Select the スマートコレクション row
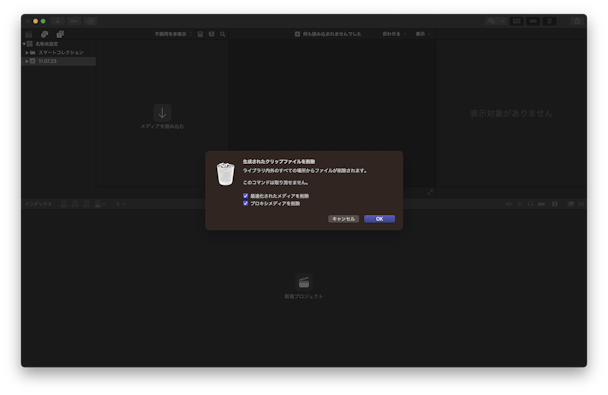This screenshot has width=608, height=395. (59, 52)
